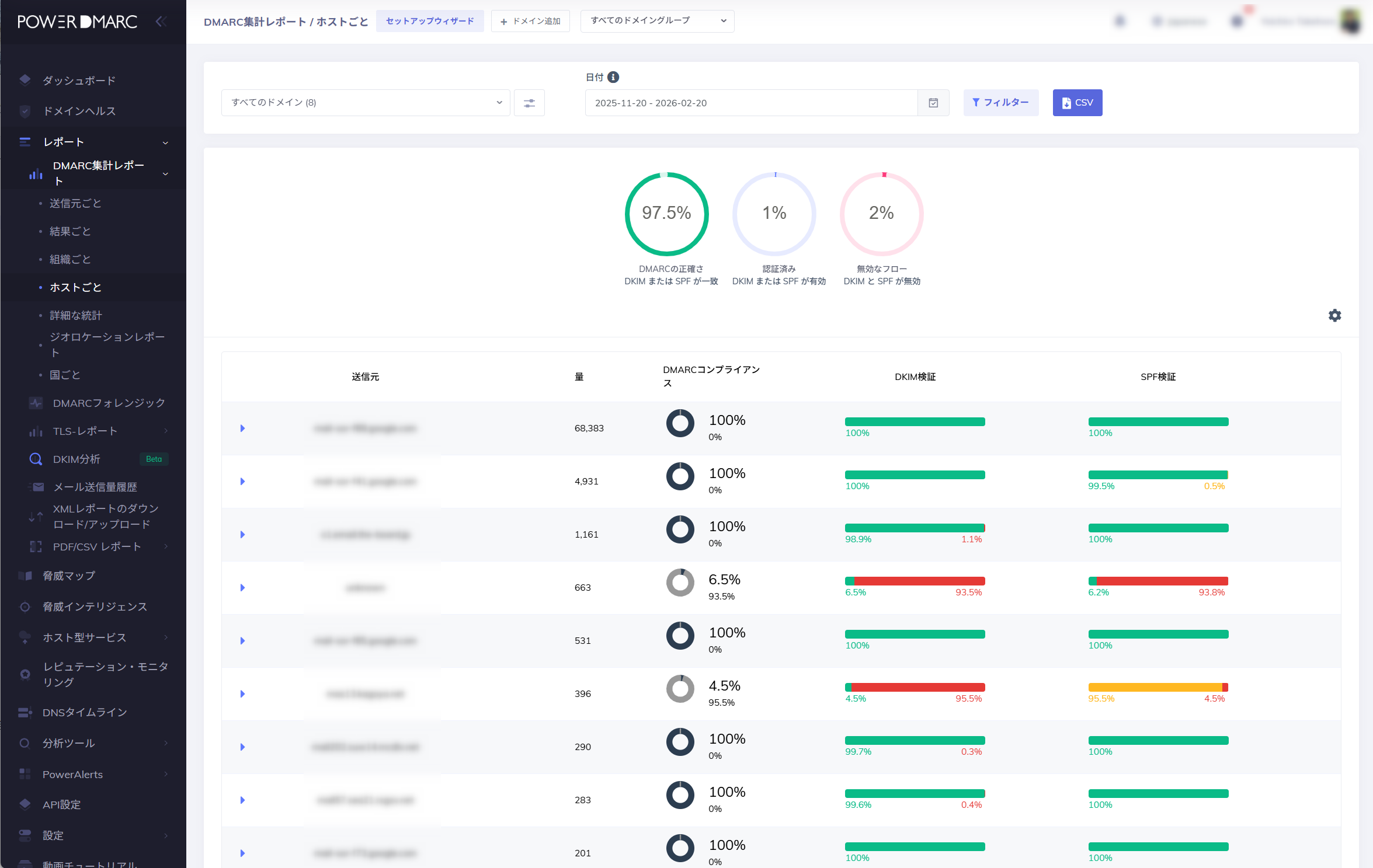The image size is (1373, 868).
Task: Open advanced filters via the sliders icon
Action: pyautogui.click(x=529, y=103)
